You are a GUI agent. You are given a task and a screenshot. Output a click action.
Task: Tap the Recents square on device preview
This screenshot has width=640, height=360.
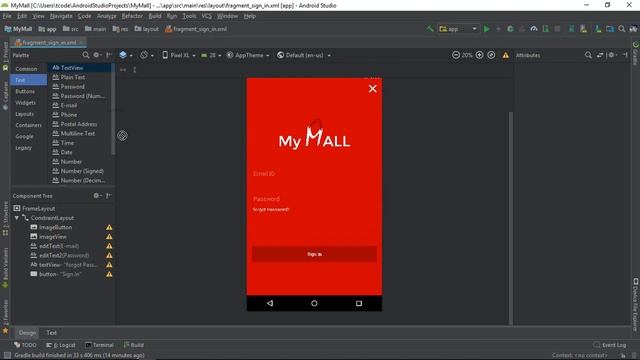359,303
